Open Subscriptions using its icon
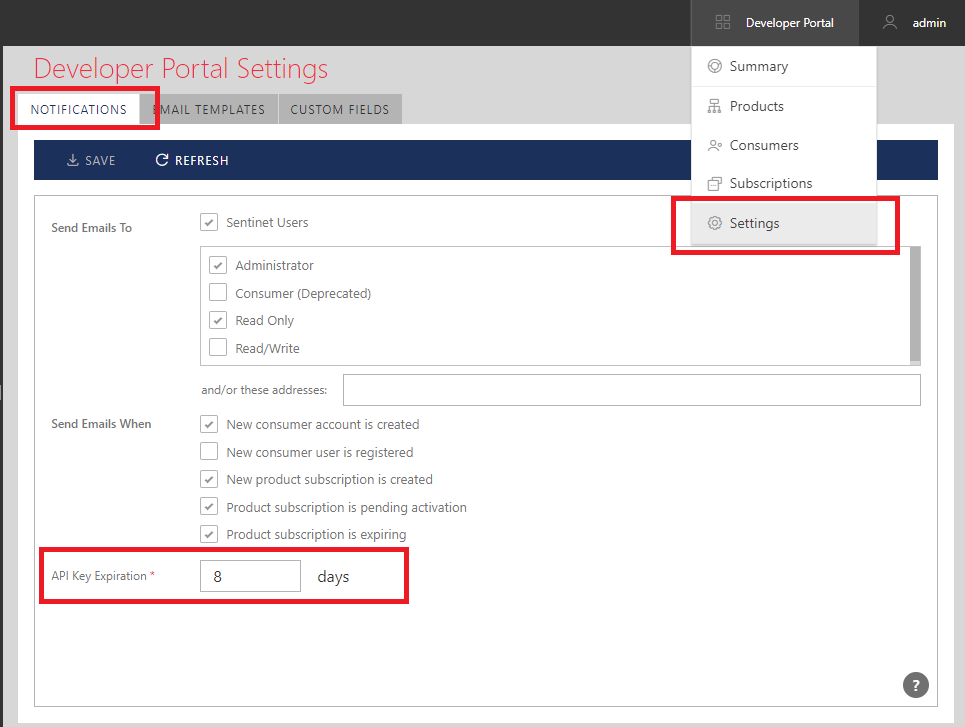This screenshot has height=727, width=965. click(714, 183)
